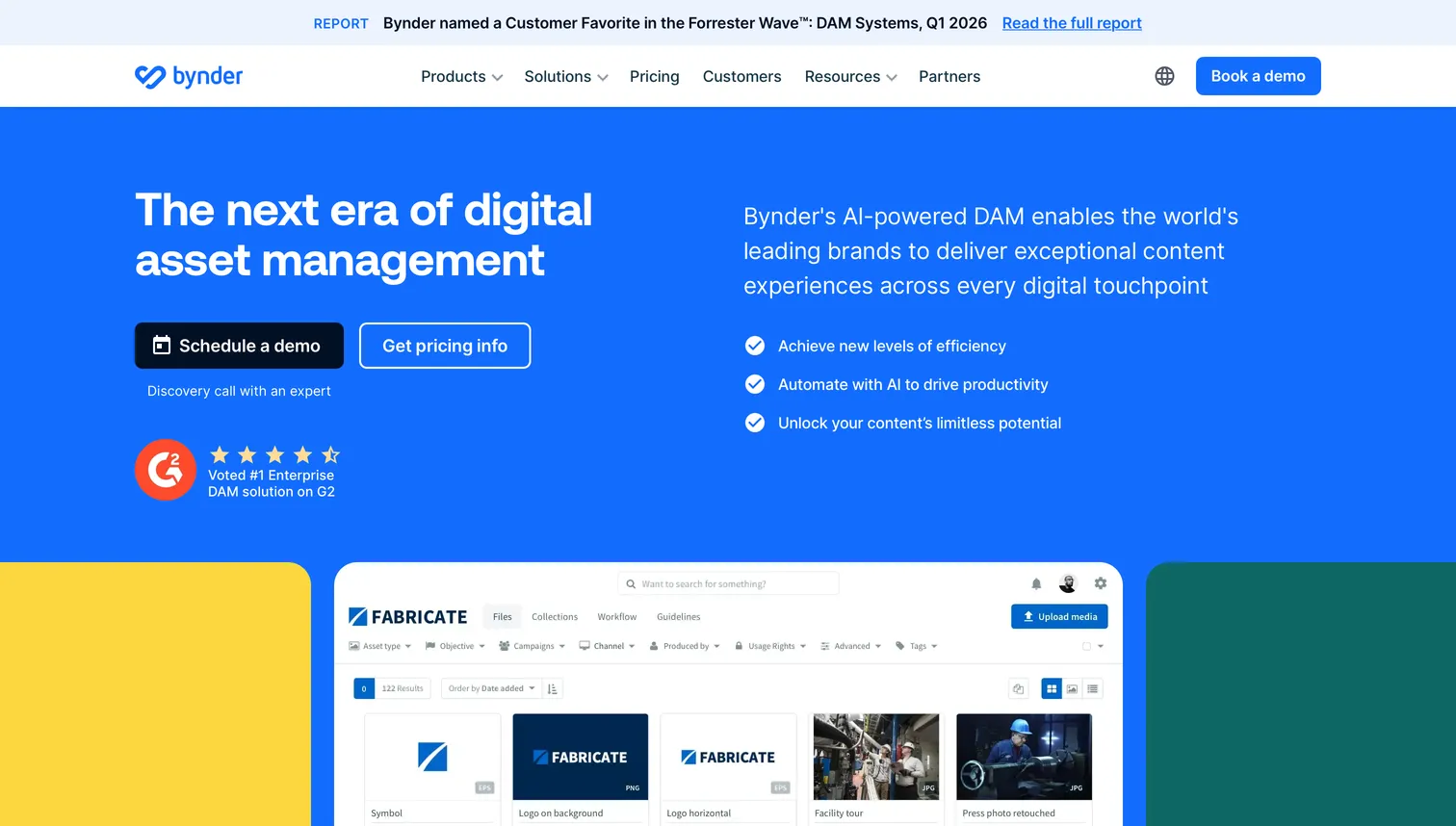Open the Advanced filter
The height and width of the screenshot is (826, 1456).
851,646
